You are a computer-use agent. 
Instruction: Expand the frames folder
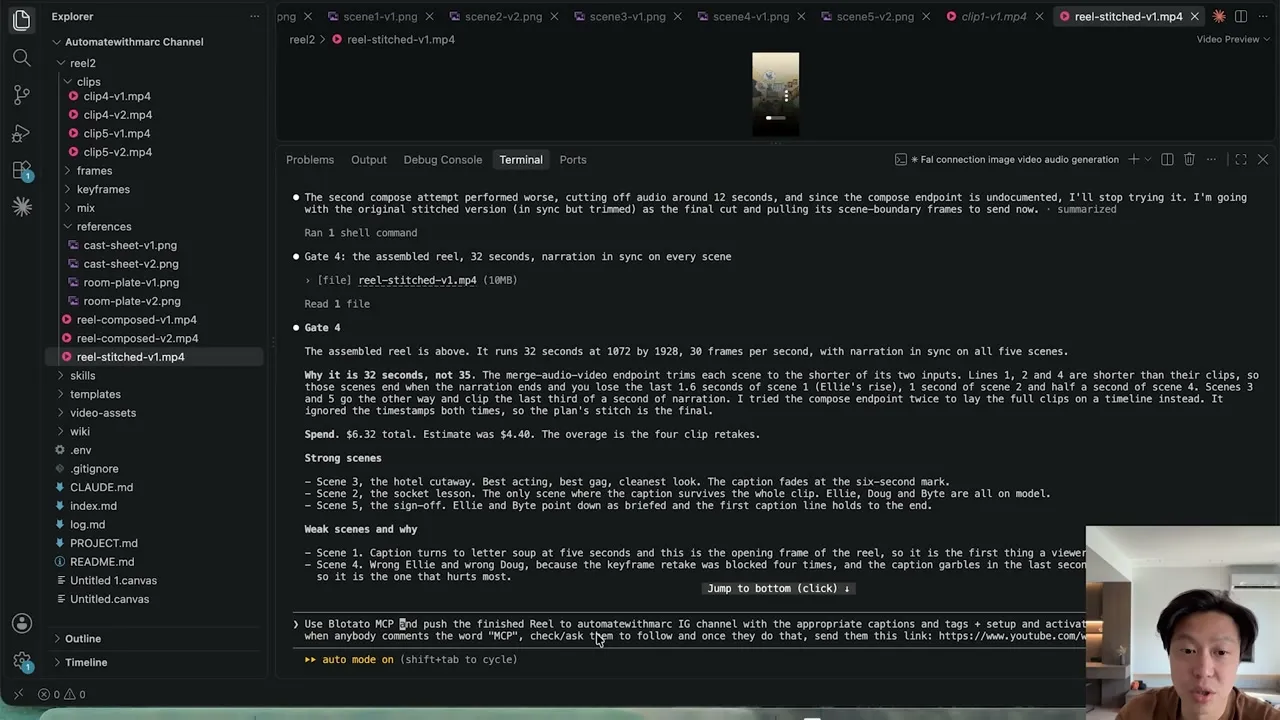click(x=94, y=171)
